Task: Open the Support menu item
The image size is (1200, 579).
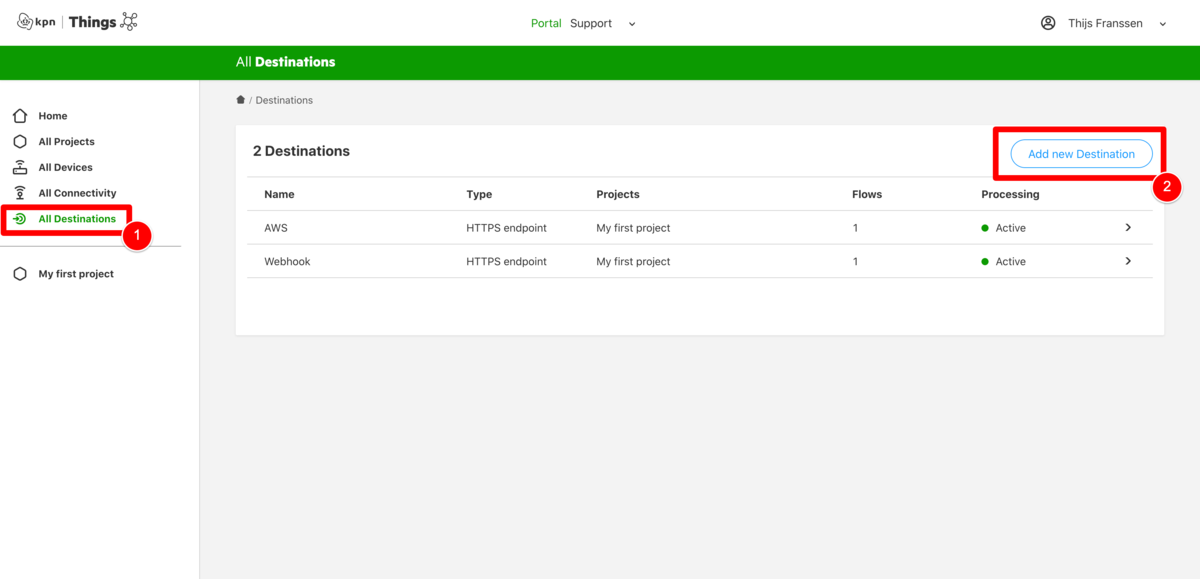Action: (591, 23)
